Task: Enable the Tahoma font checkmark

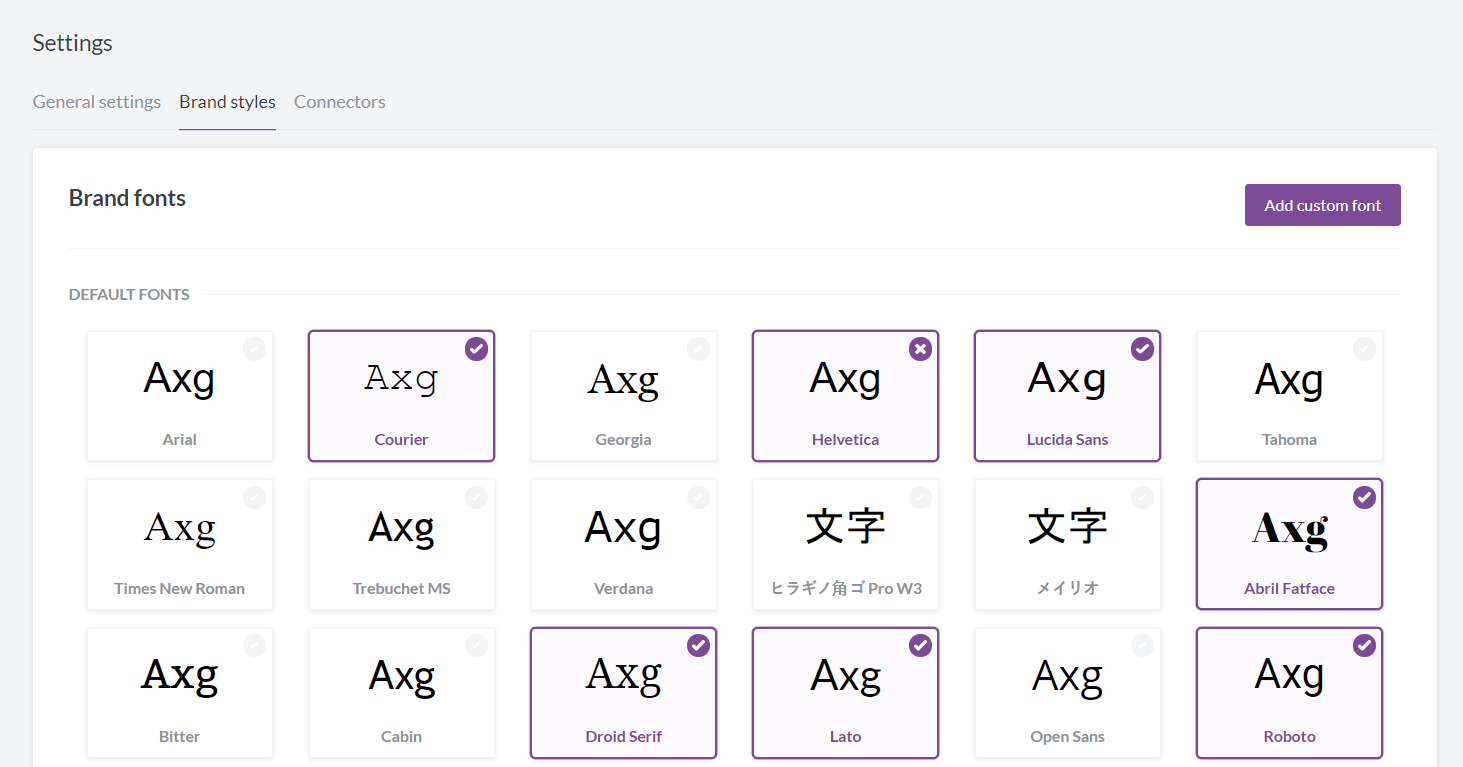Action: pos(1365,349)
